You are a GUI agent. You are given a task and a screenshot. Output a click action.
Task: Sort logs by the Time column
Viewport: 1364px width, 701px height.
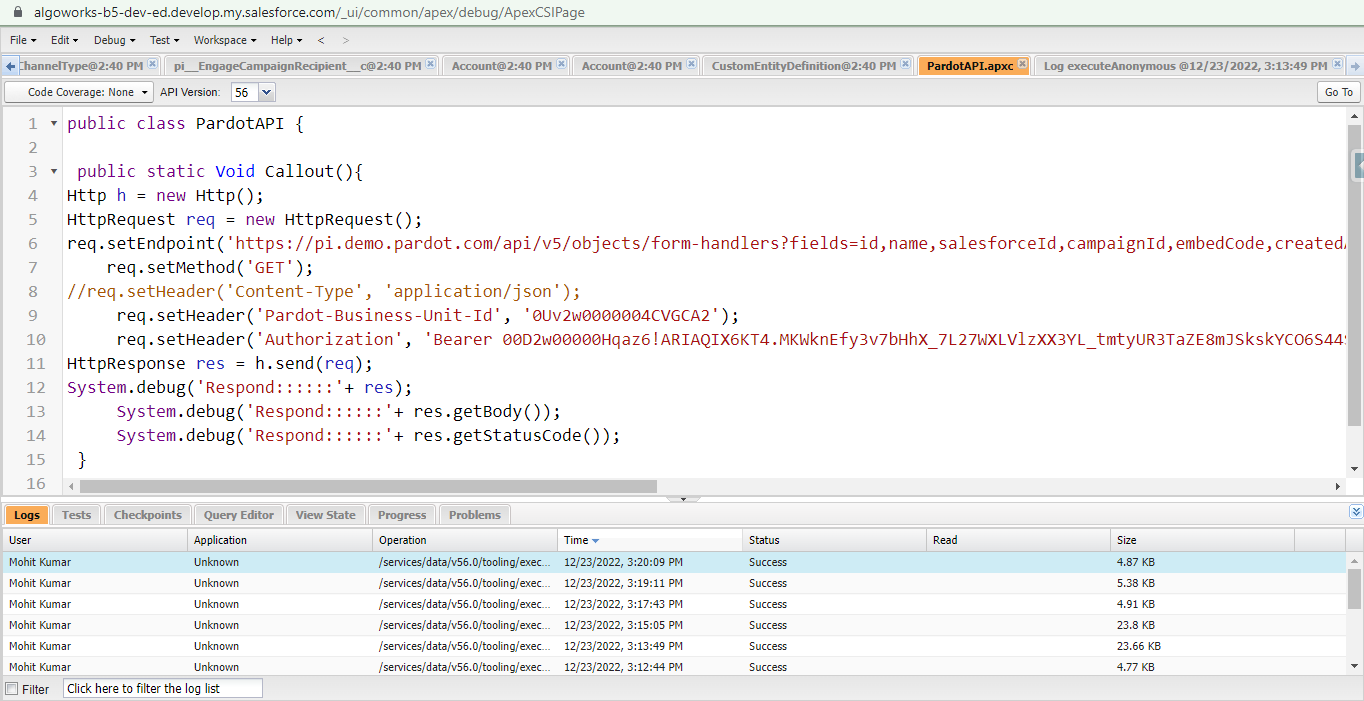pos(581,540)
